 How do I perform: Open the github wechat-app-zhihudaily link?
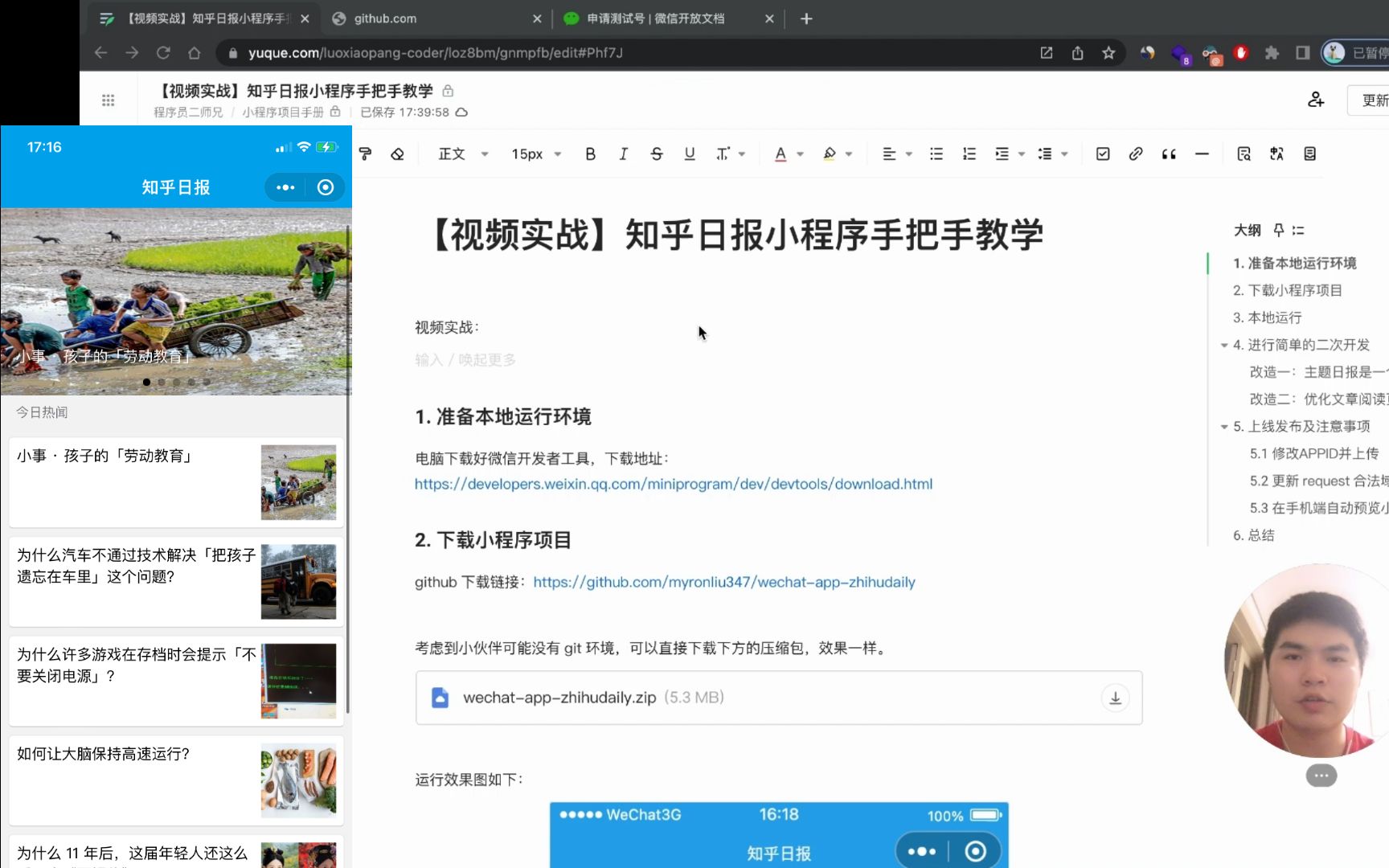coord(724,582)
